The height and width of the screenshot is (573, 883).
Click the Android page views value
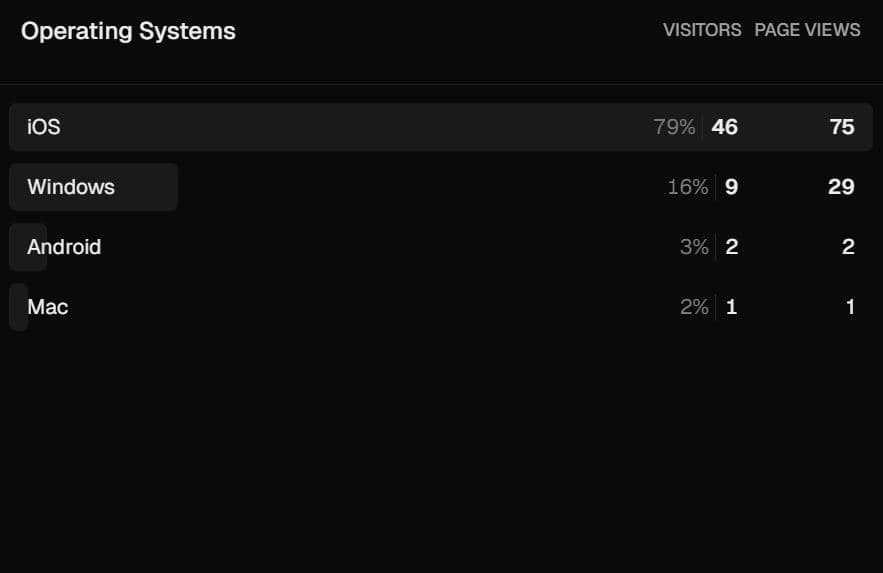pos(848,247)
